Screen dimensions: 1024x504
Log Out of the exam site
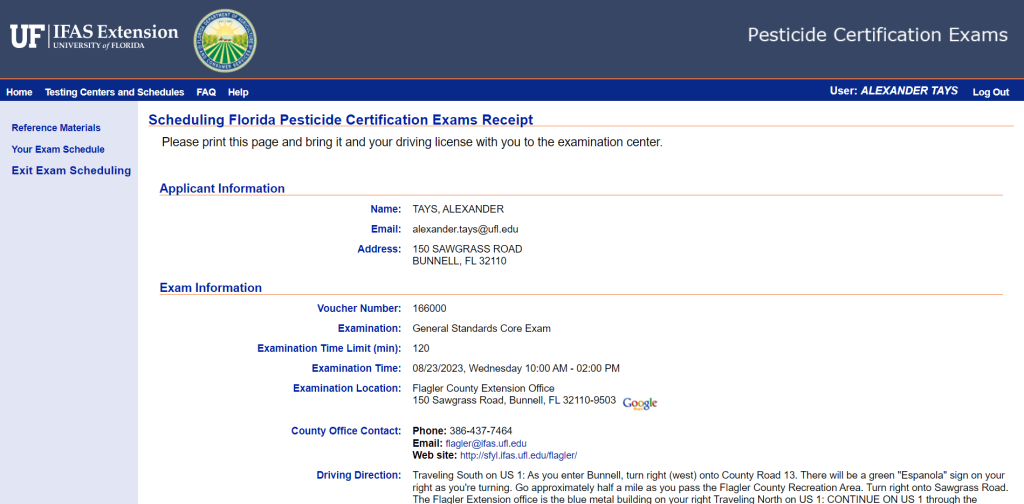pos(990,92)
